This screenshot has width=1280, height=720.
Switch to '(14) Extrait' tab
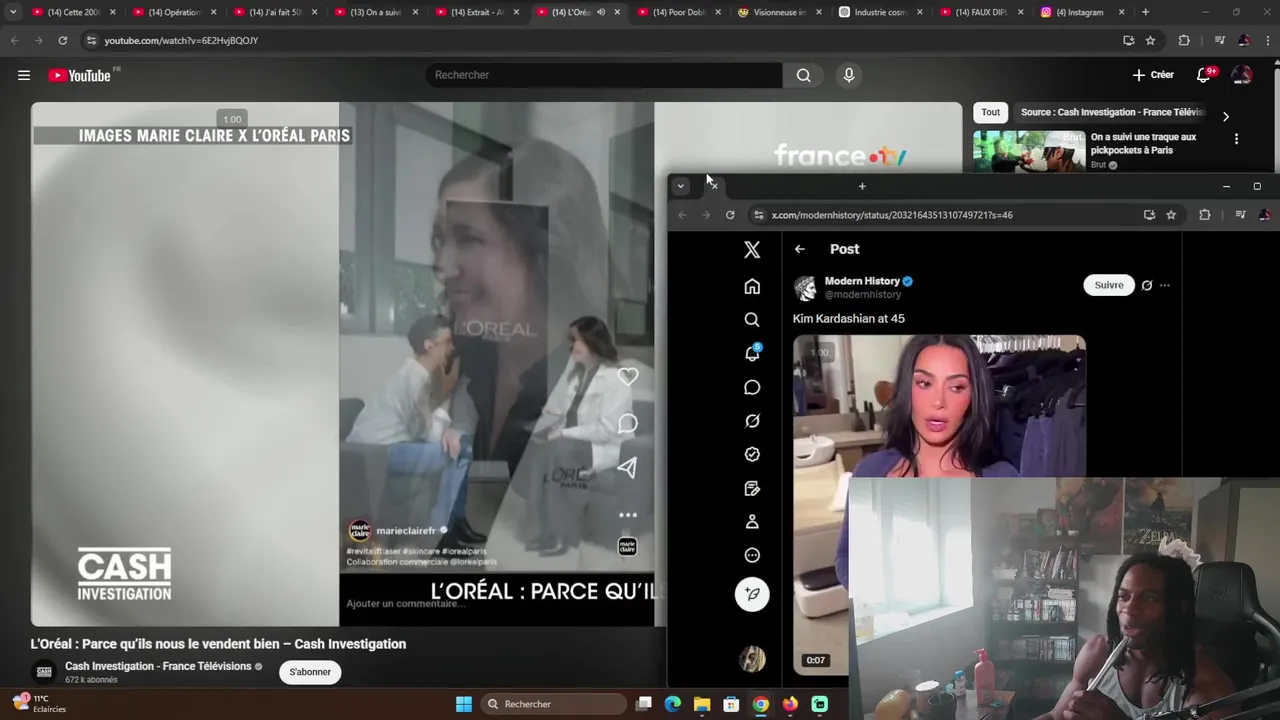point(476,12)
